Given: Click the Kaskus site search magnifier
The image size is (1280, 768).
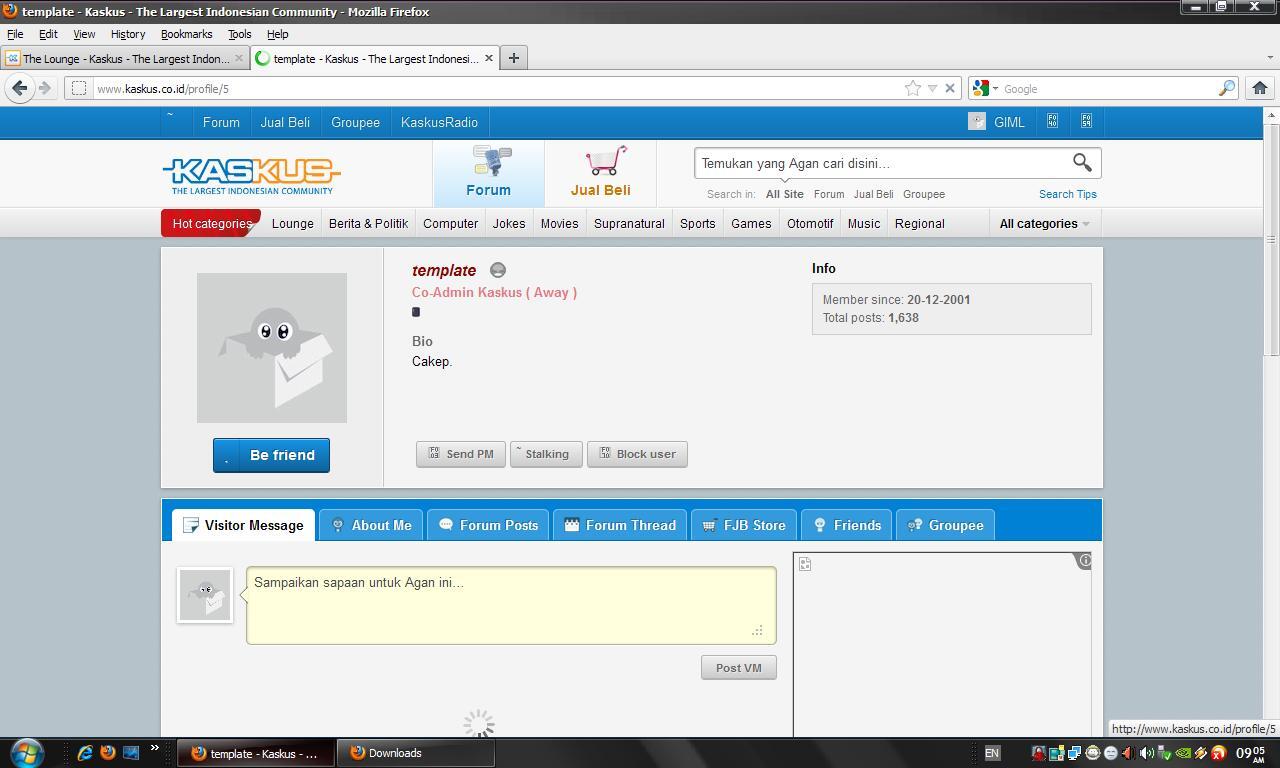Looking at the screenshot, I should 1082,162.
